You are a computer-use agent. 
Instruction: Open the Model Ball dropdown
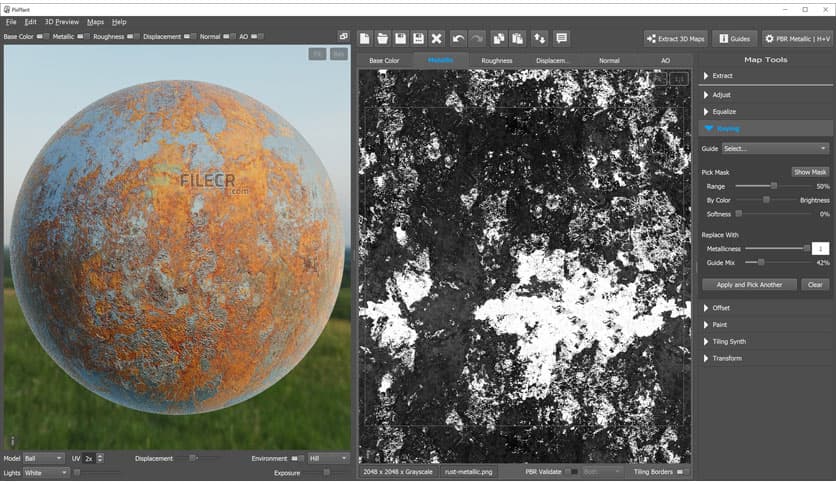tap(45, 458)
